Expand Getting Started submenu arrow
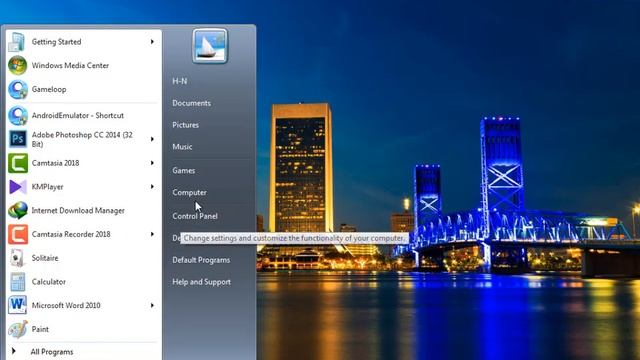Image resolution: width=640 pixels, height=360 pixels. tap(152, 42)
